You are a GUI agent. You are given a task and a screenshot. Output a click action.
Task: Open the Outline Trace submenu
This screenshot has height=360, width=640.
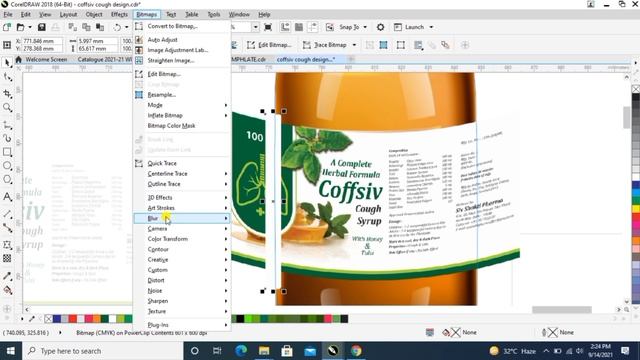click(182, 184)
